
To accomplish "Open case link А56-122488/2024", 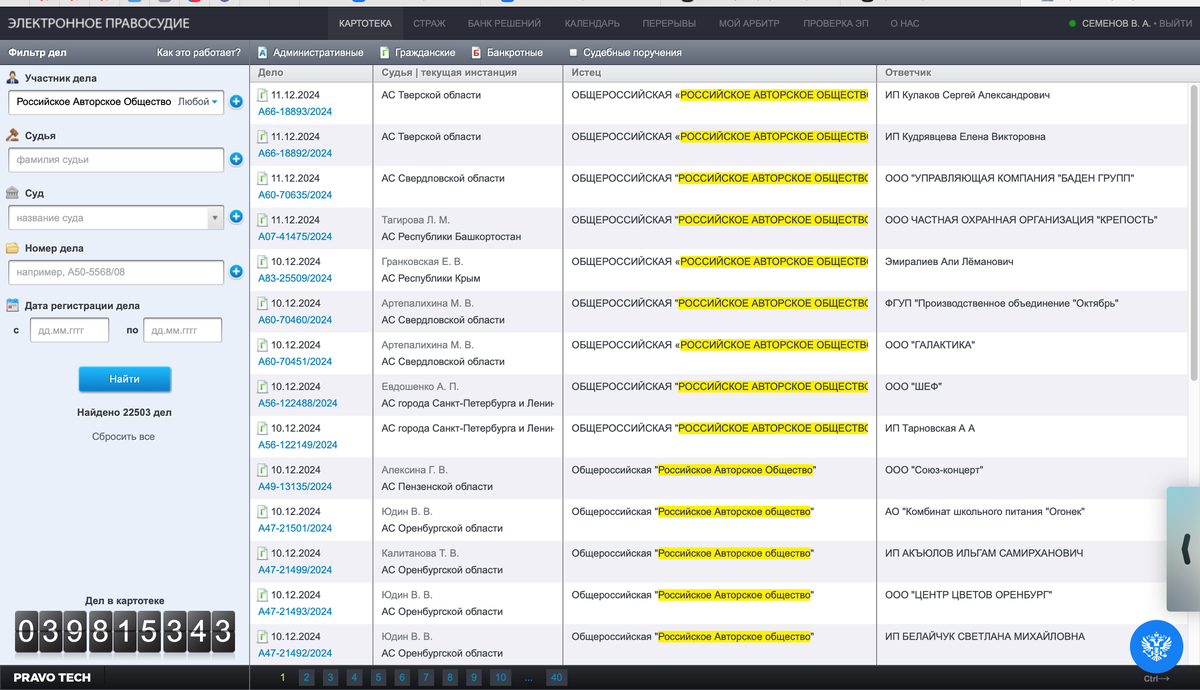I will pyautogui.click(x=298, y=403).
